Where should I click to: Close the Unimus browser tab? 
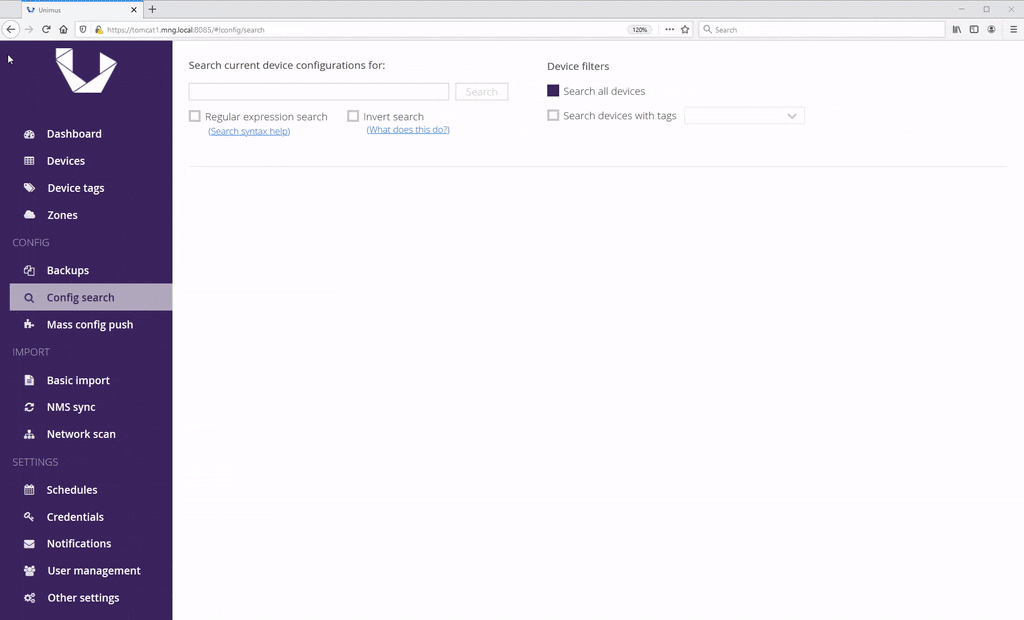click(134, 10)
